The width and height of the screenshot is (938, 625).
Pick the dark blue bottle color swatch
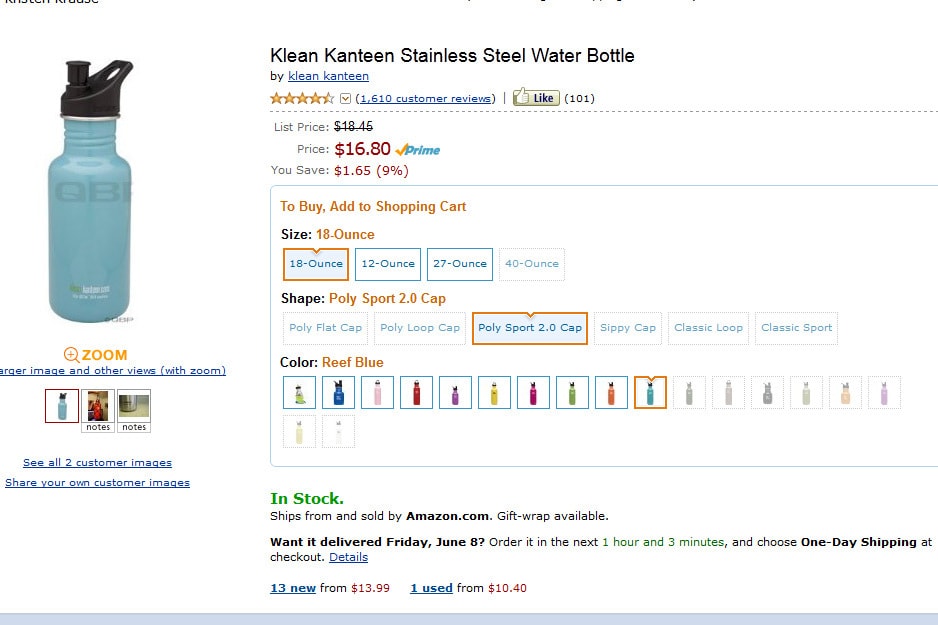coord(338,393)
